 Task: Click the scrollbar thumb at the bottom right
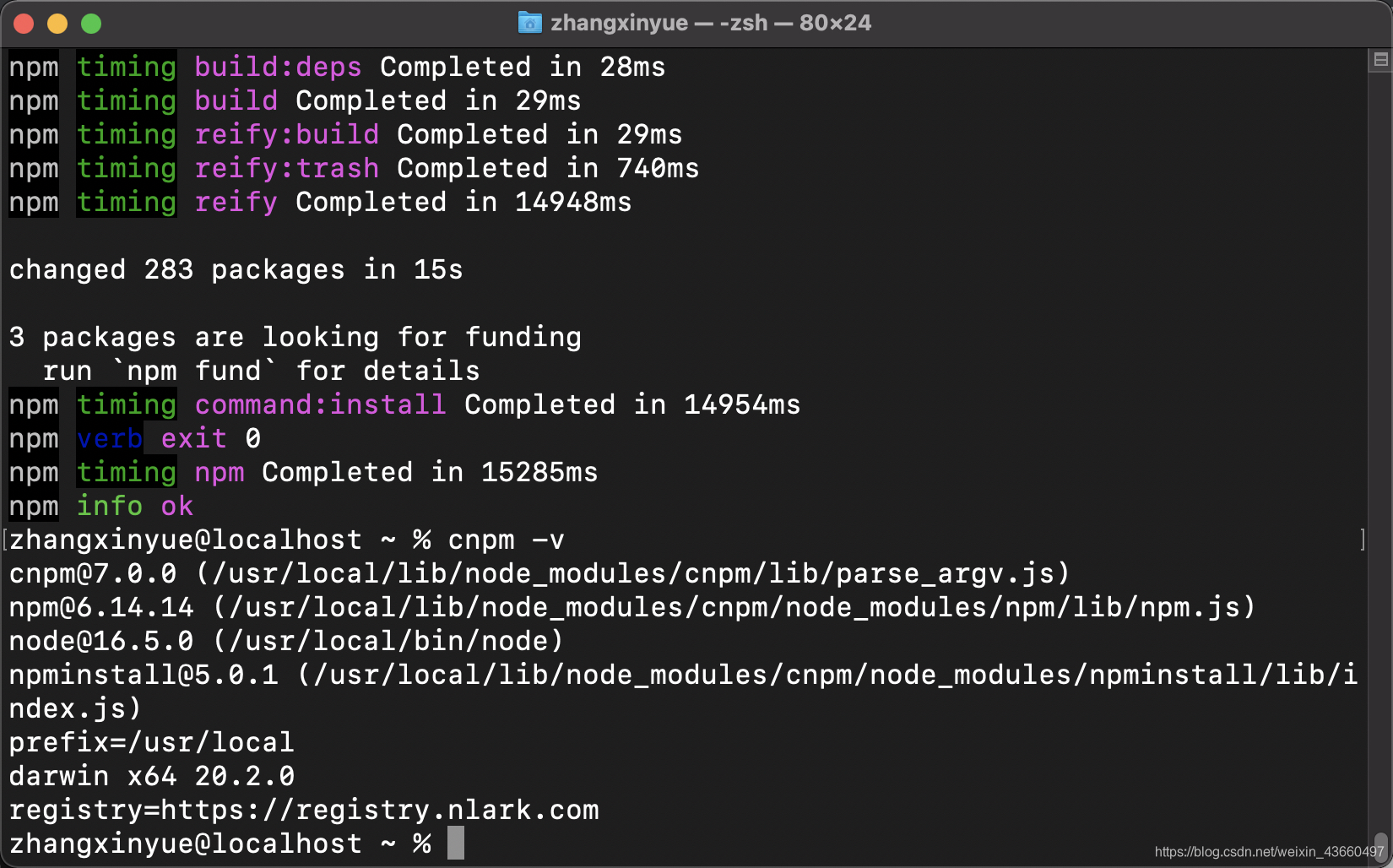coord(1381,847)
